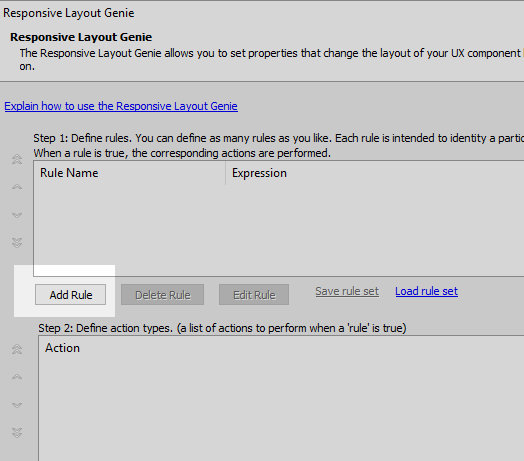This screenshot has height=461, width=524.
Task: Click move-to-top arrow beside Action list
Action: tap(17, 349)
